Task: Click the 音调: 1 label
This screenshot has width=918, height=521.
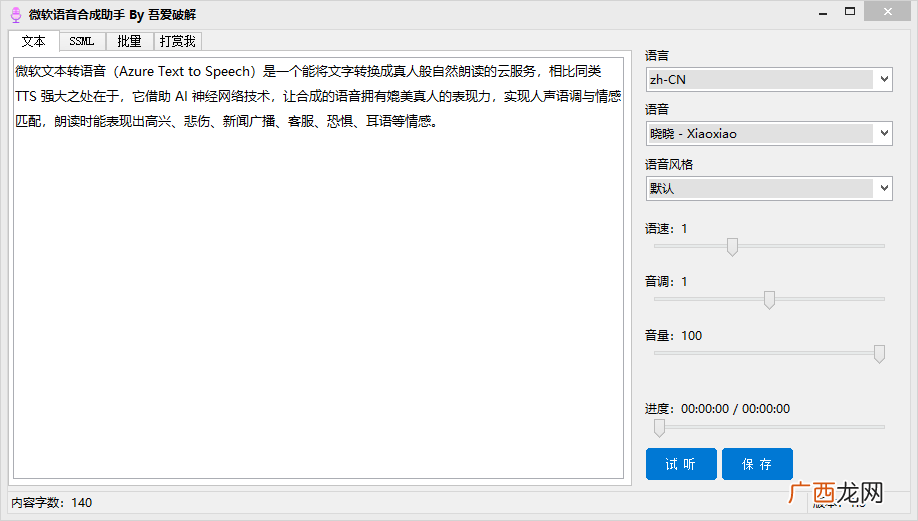Action: [x=666, y=282]
